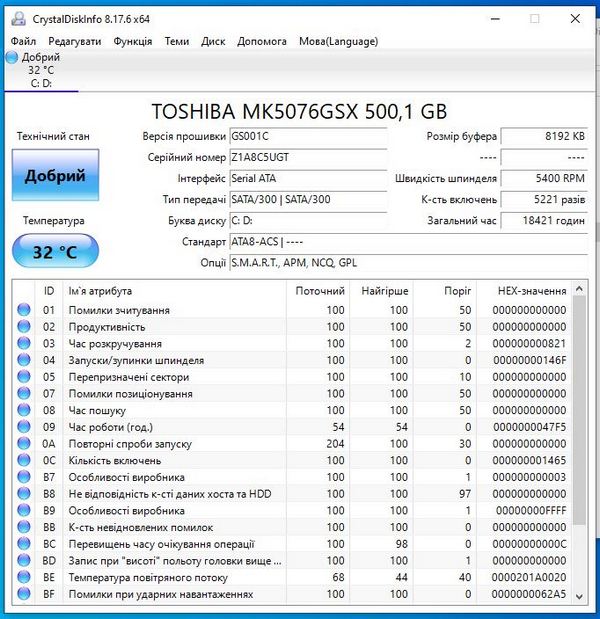This screenshot has width=600, height=619.
Task: Click the HEX-значення column header
Action: 531,290
